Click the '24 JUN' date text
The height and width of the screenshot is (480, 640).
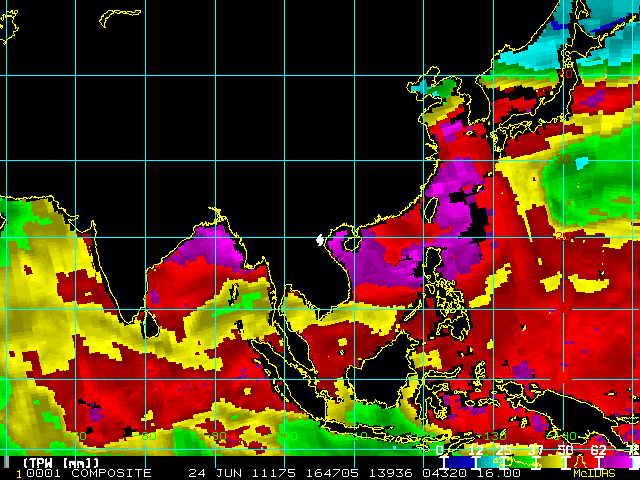[x=216, y=473]
